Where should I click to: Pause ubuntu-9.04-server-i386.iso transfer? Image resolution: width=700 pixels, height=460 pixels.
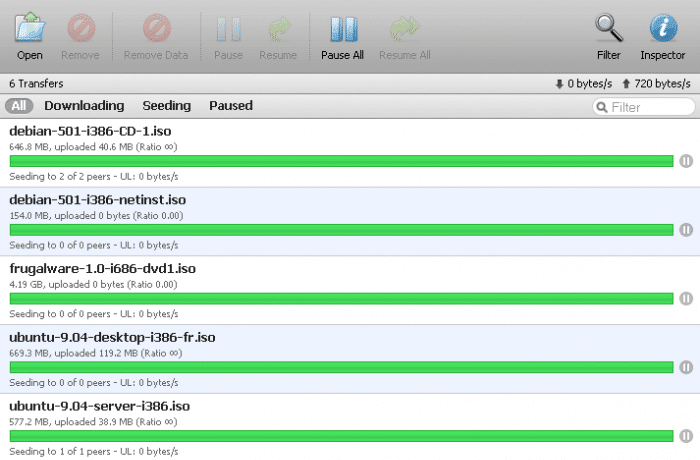686,436
